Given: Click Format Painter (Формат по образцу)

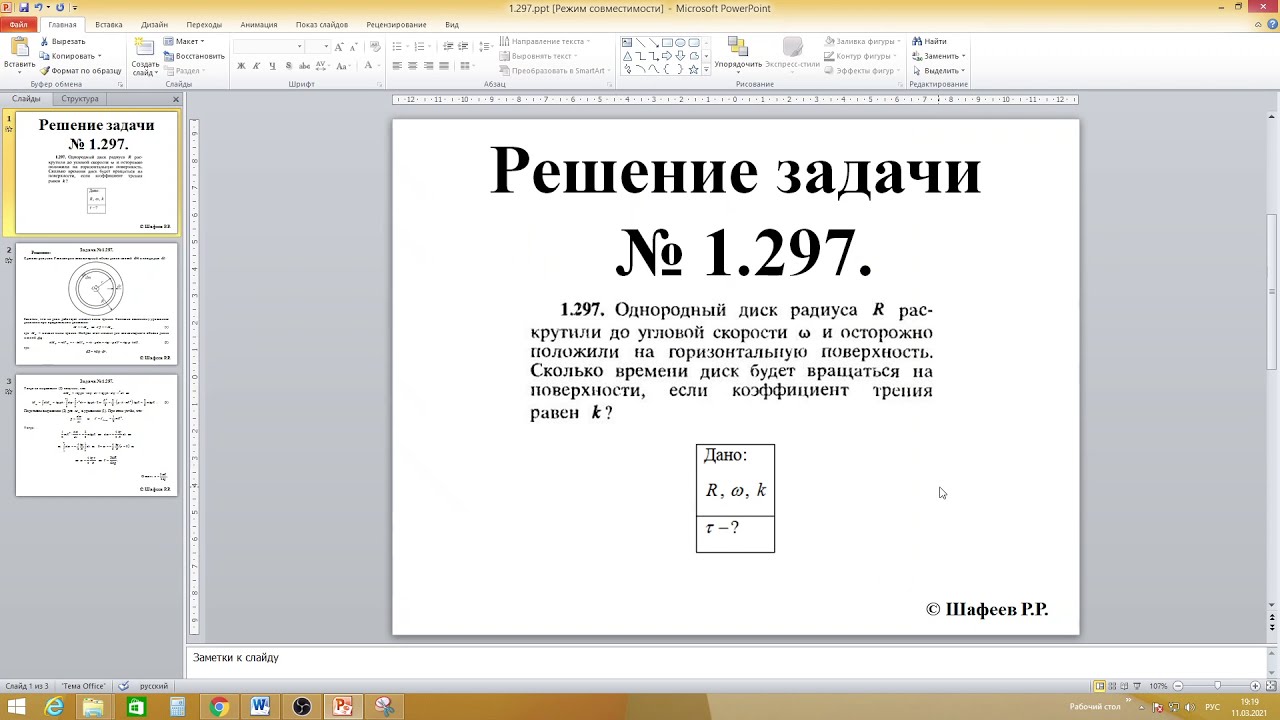Looking at the screenshot, I should click(x=79, y=71).
